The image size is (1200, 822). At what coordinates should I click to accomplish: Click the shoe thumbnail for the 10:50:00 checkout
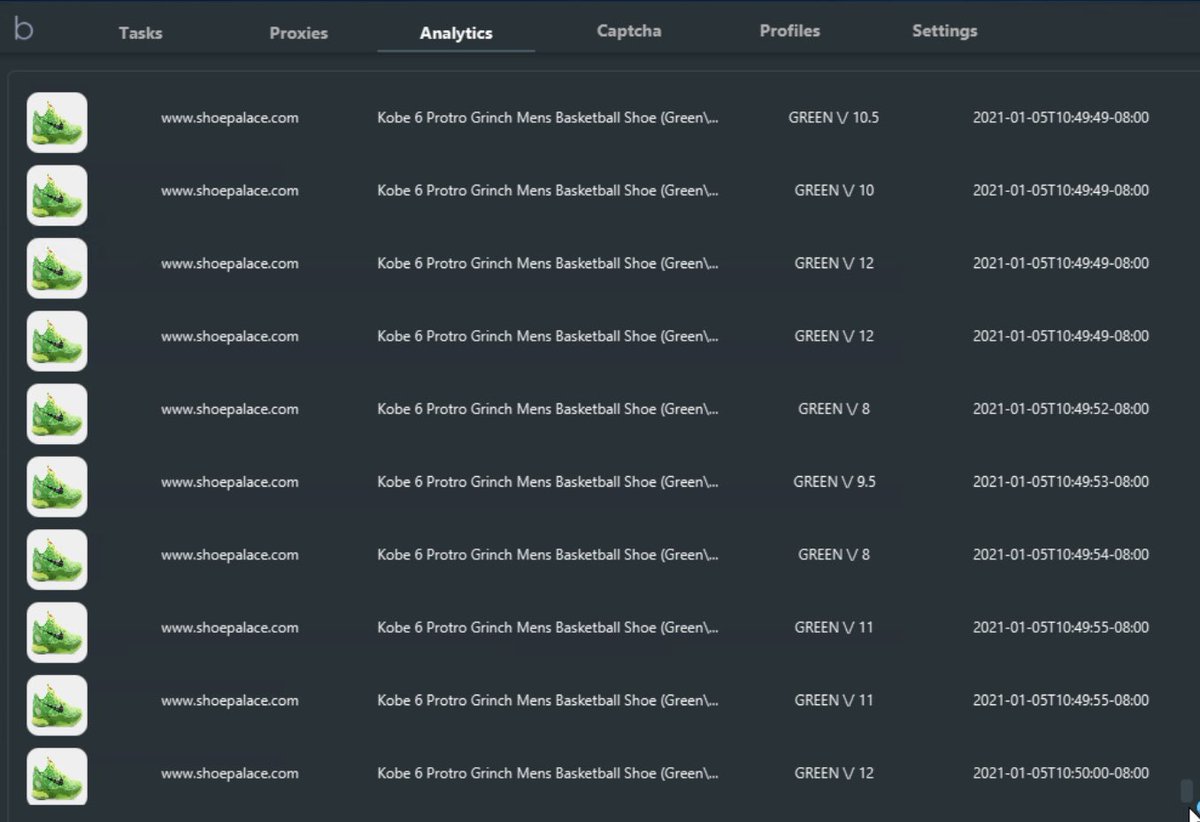[x=57, y=776]
